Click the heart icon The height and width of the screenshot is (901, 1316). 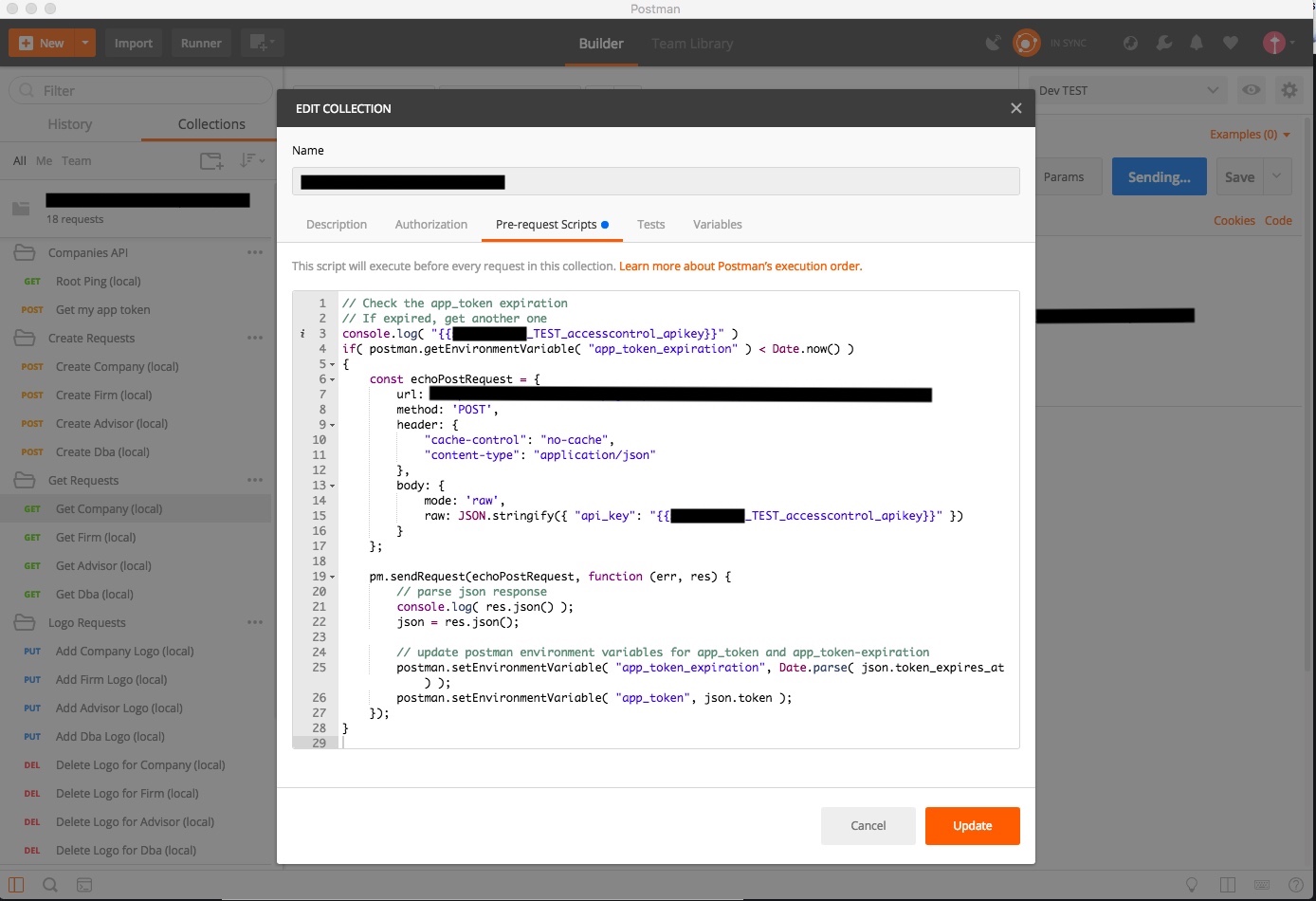pos(1231,43)
